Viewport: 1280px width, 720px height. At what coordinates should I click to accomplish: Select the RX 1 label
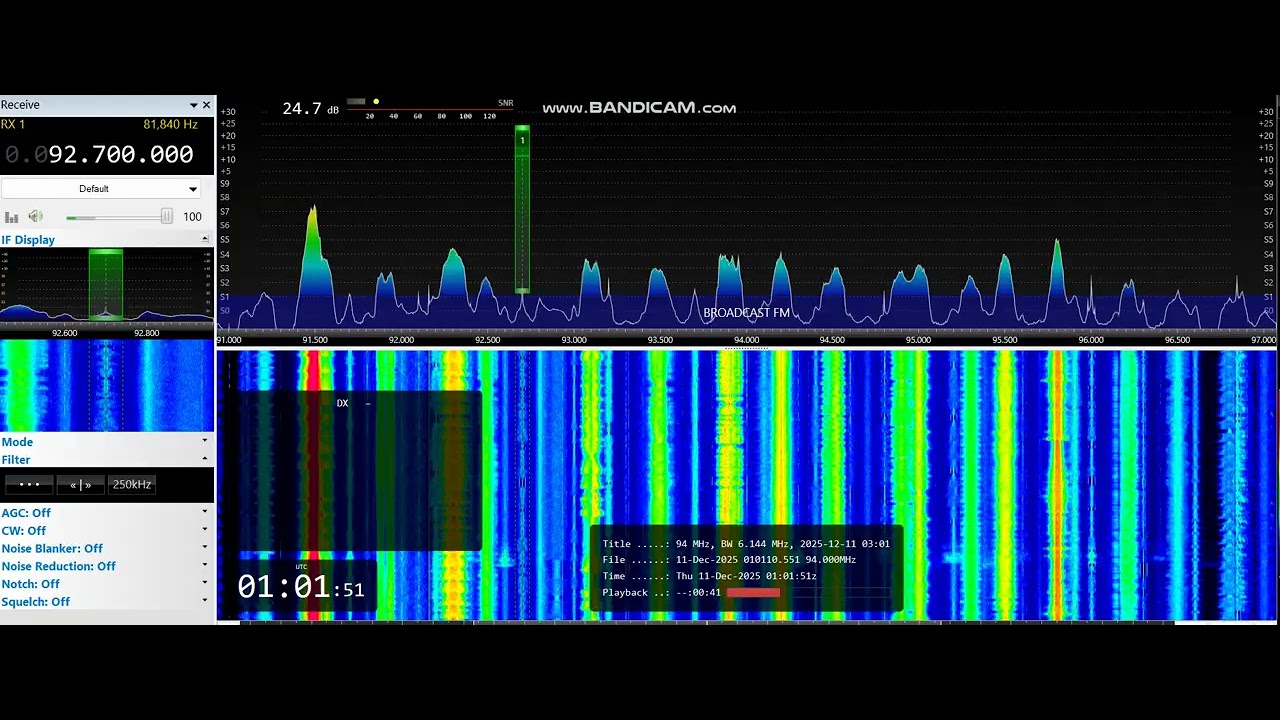[13, 124]
